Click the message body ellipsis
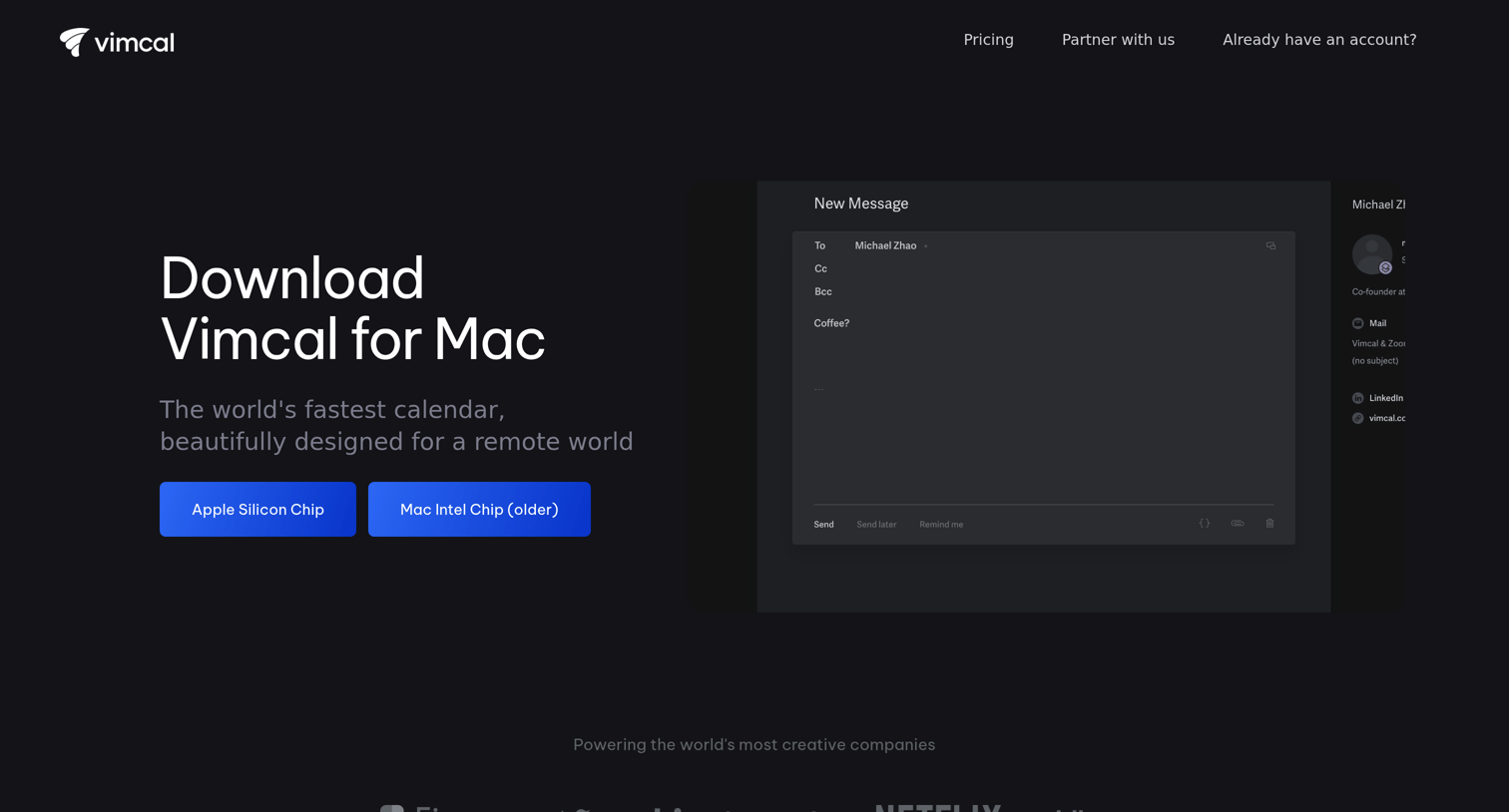 click(x=818, y=388)
